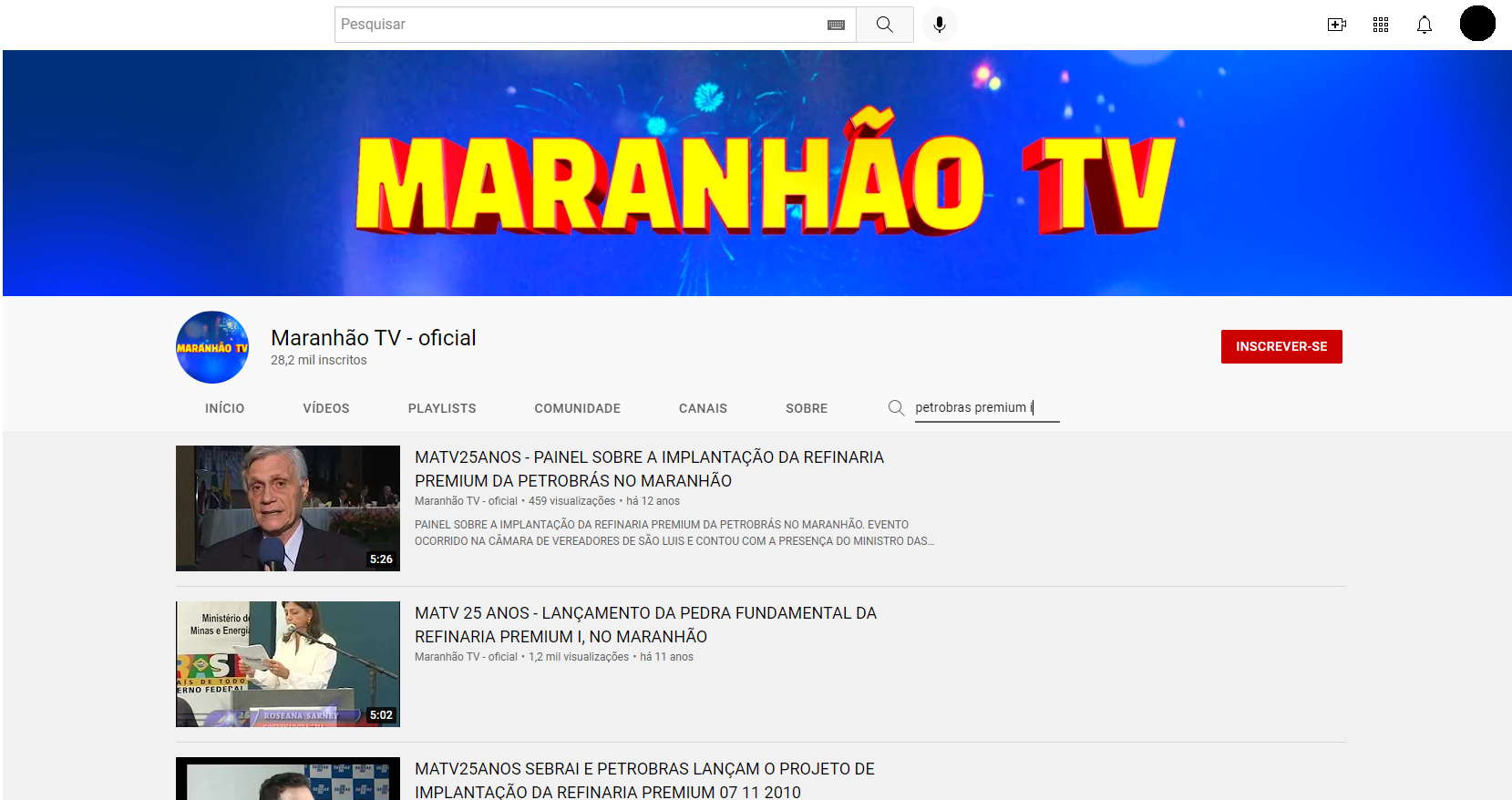Image resolution: width=1512 pixels, height=800 pixels.
Task: Click the description PAINEL SOBRE A IMPLANTAÇÃO text
Action: pos(674,533)
